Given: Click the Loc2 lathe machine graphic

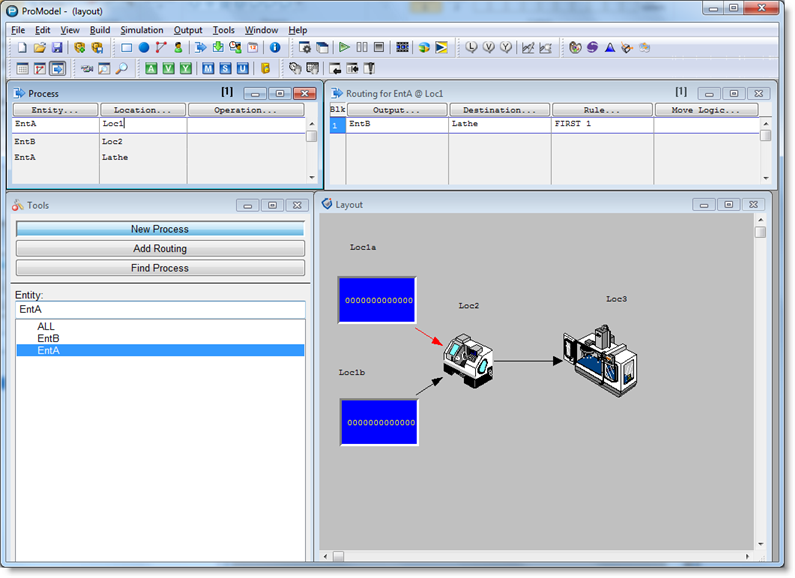Looking at the screenshot, I should pyautogui.click(x=468, y=360).
